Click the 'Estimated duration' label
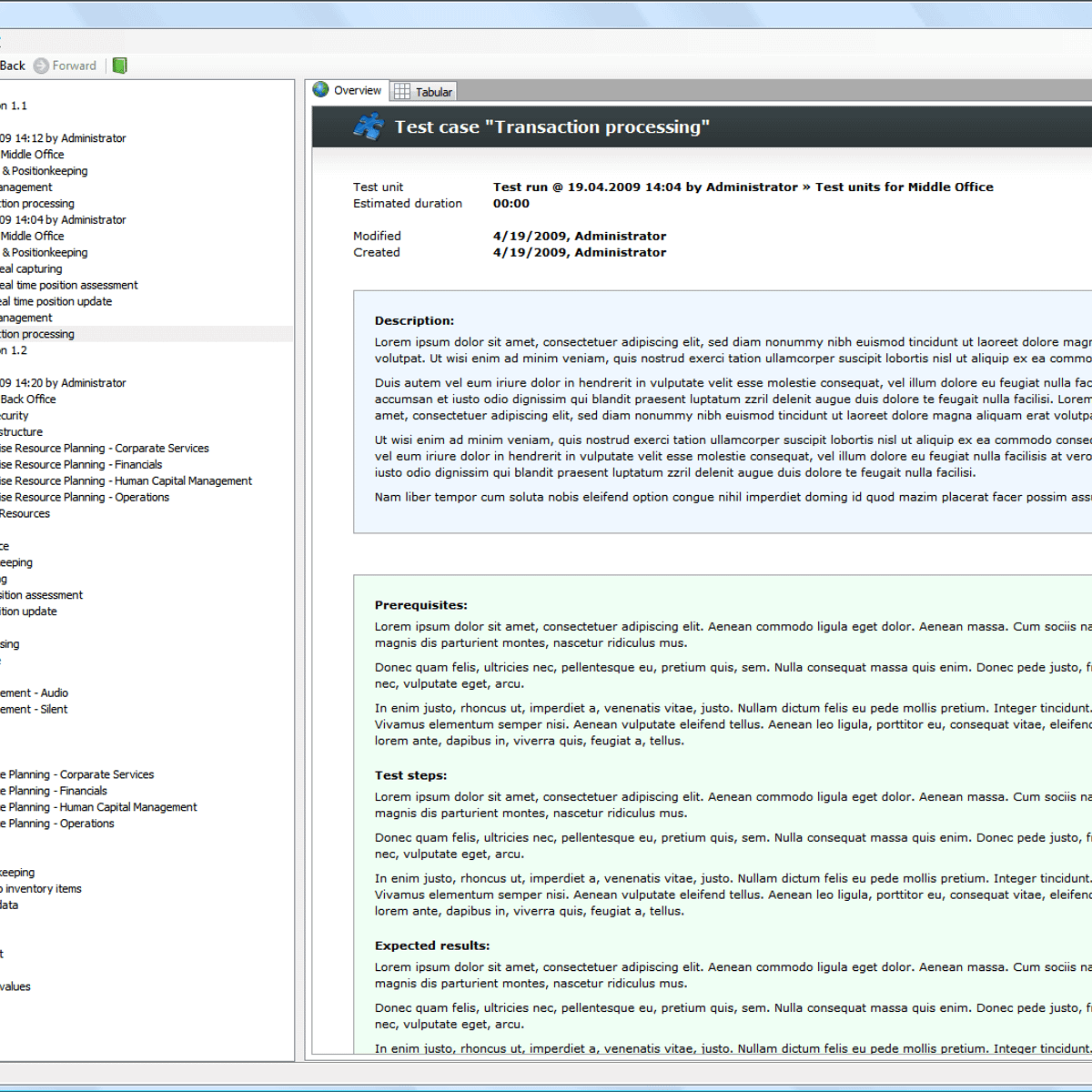Viewport: 1092px width, 1092px height. coord(408,203)
